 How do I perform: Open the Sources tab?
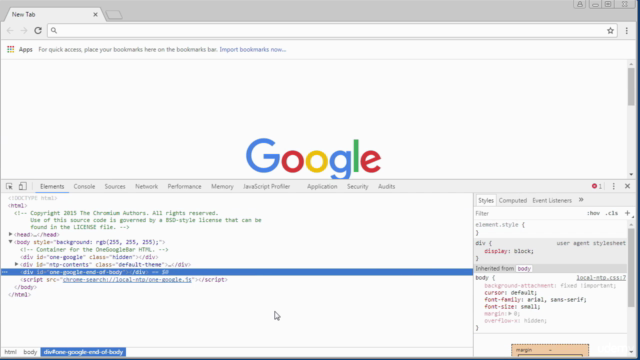(x=115, y=187)
